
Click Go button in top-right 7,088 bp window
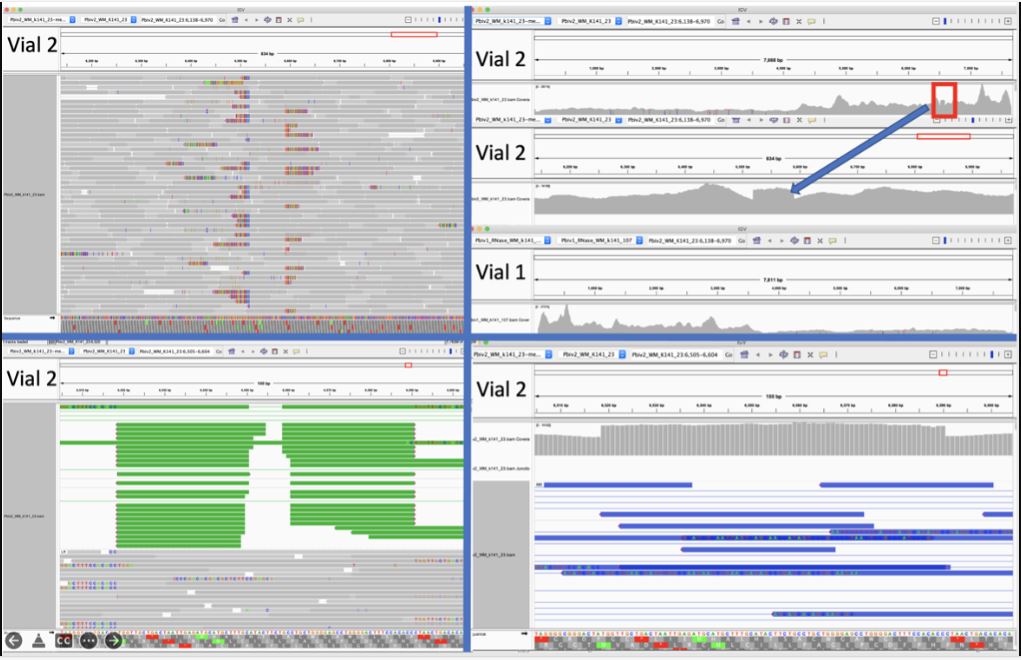coord(720,21)
